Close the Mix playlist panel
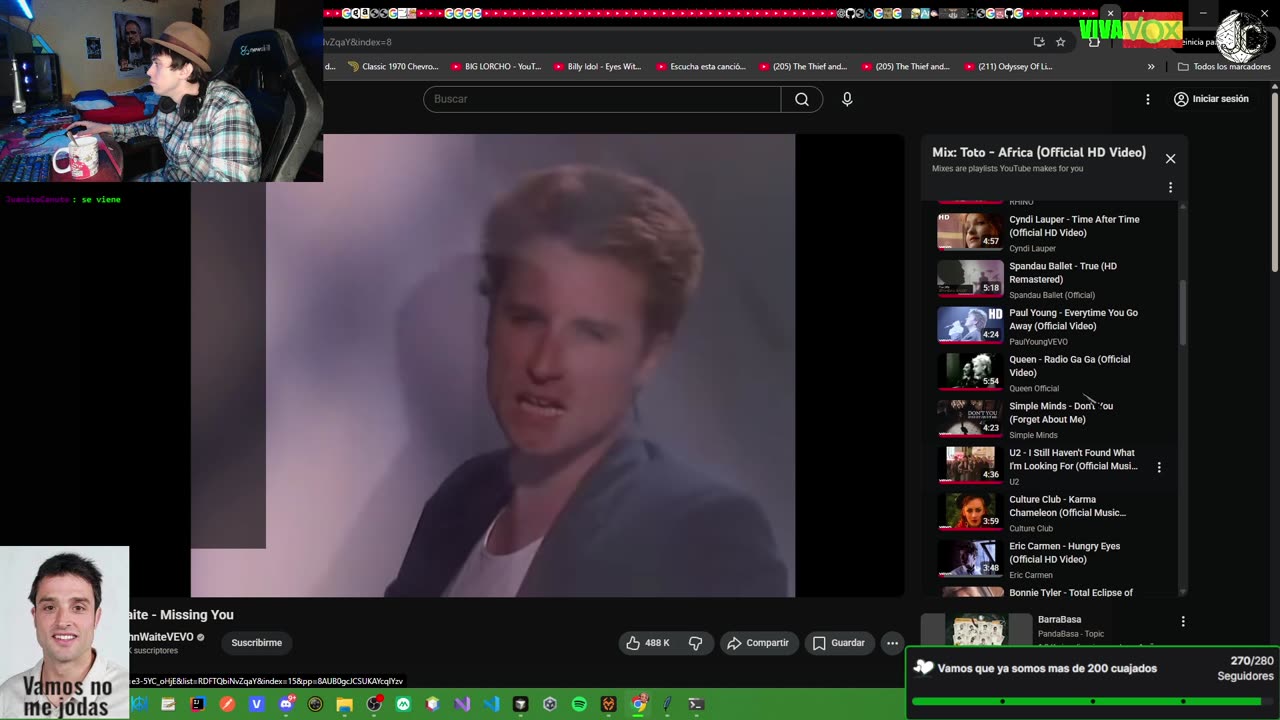 [x=1170, y=158]
